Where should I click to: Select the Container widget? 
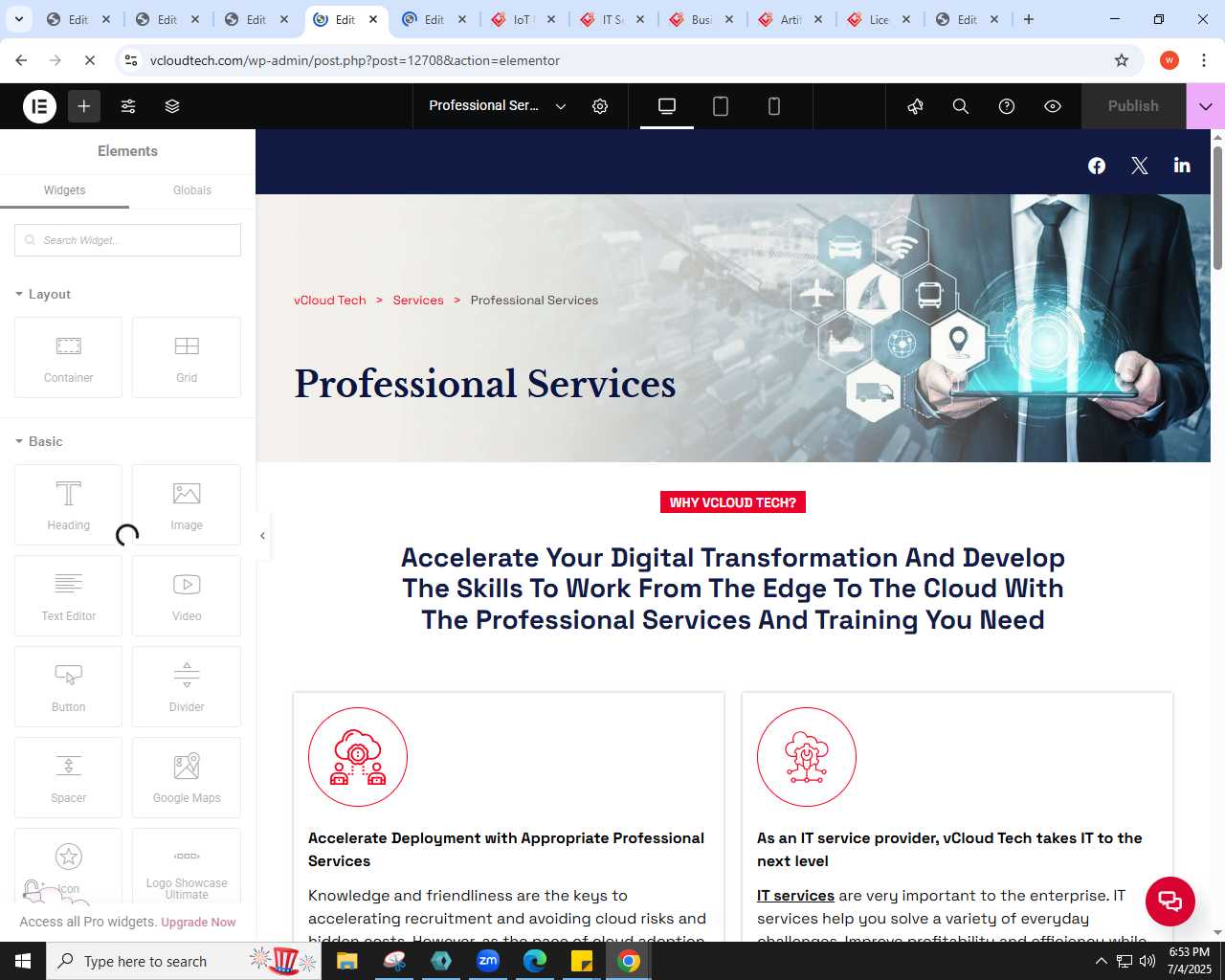(x=68, y=357)
